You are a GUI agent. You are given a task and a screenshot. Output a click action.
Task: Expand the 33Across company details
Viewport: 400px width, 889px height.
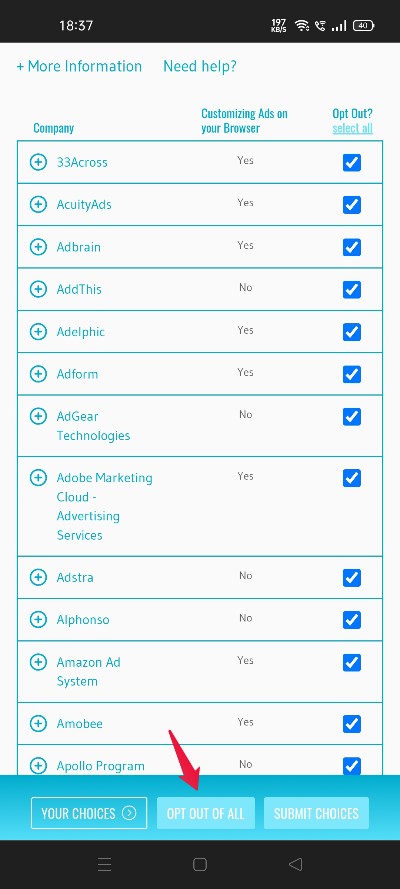coord(38,162)
